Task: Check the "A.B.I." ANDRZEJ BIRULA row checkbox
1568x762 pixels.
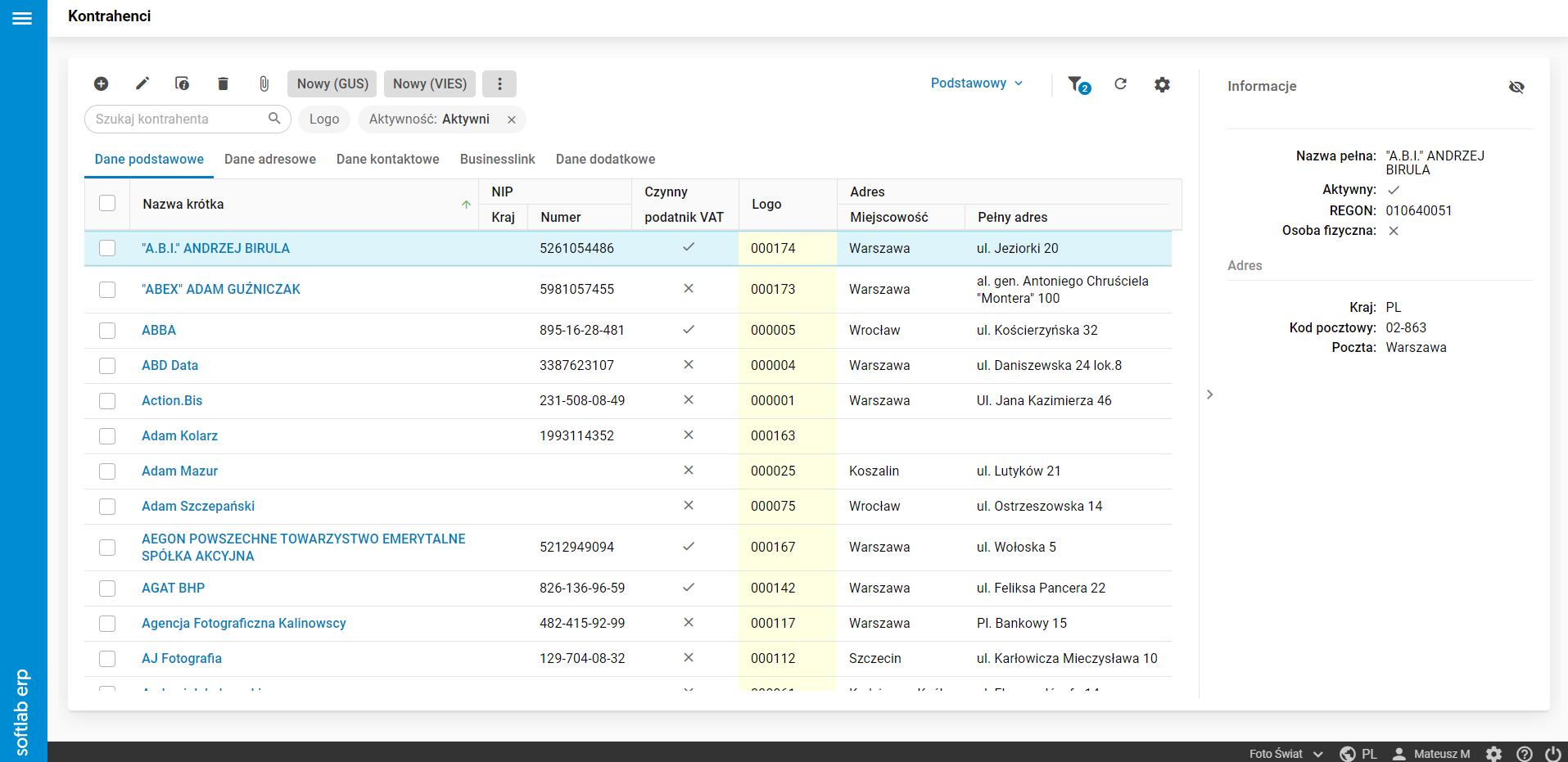Action: (107, 248)
